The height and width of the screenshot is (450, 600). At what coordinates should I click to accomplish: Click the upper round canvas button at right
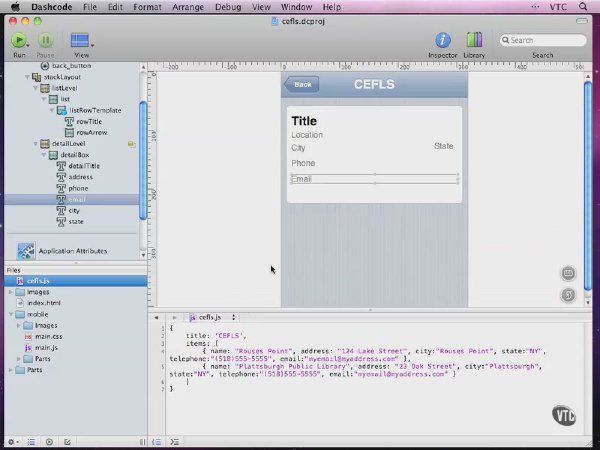pyautogui.click(x=568, y=273)
